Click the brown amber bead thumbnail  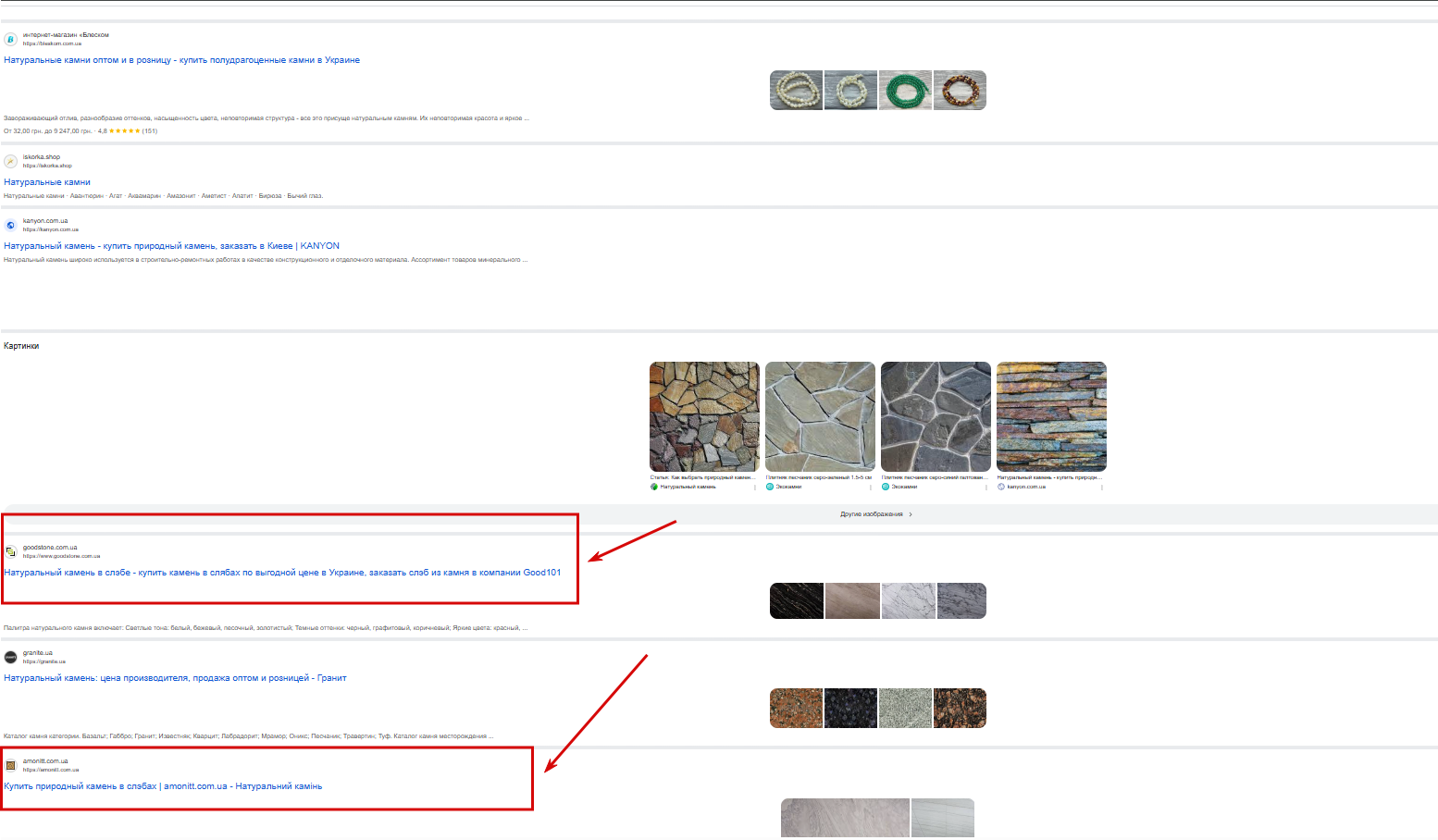[x=960, y=91]
